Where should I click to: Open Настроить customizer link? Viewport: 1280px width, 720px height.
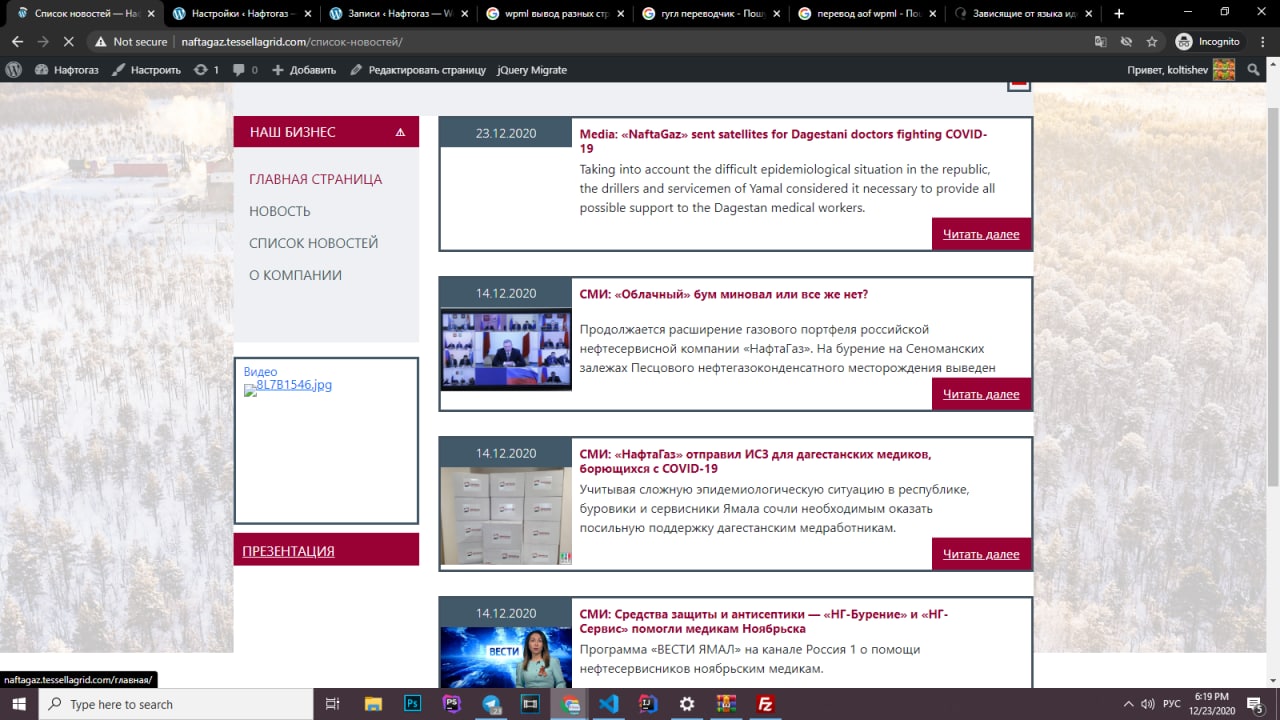146,70
